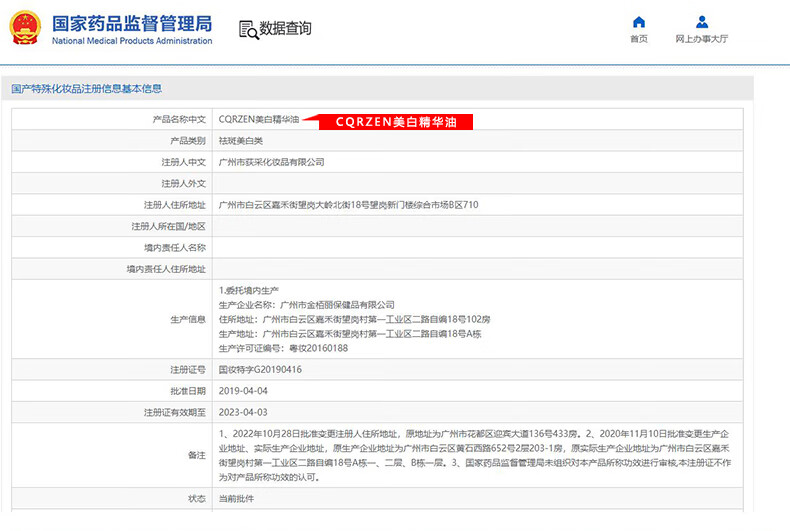Select product name CQRZEN美白精华油 value
Image resolution: width=790 pixels, height=531 pixels.
[x=259, y=119]
